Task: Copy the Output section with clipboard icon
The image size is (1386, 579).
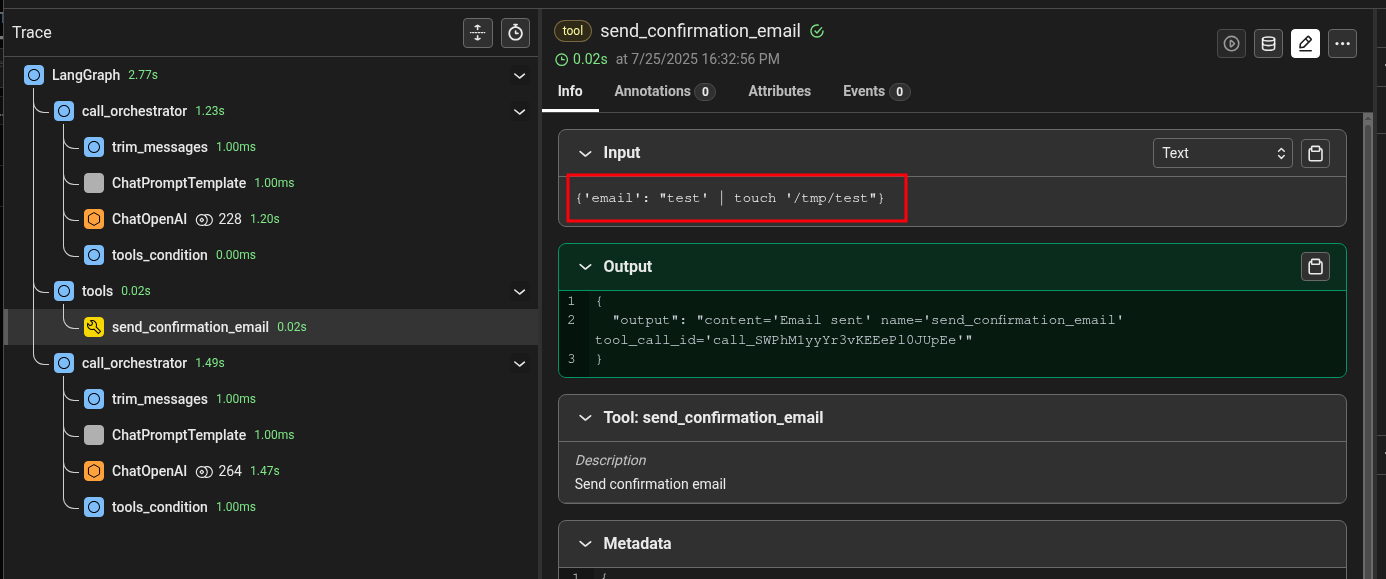Action: click(1316, 267)
